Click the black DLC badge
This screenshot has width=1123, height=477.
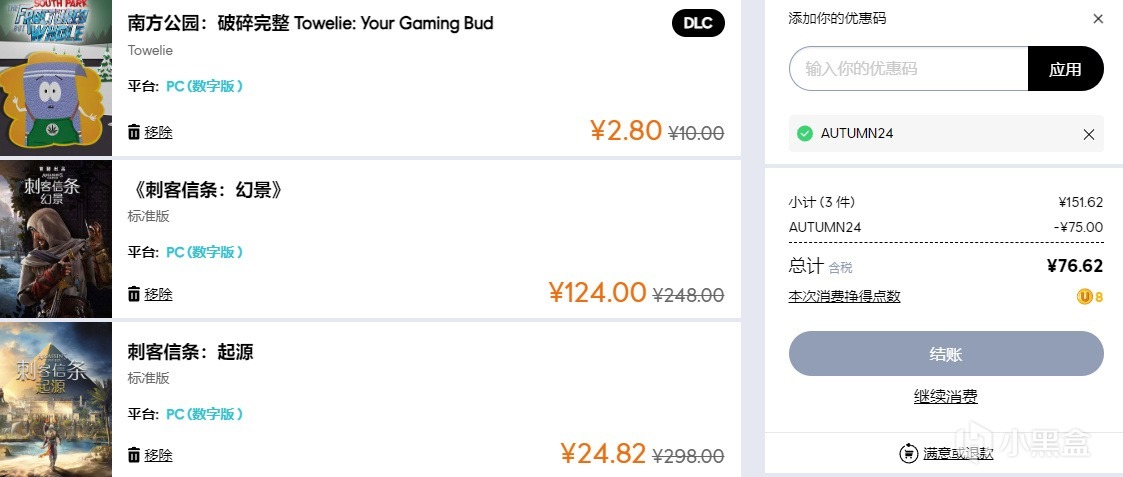tap(698, 23)
